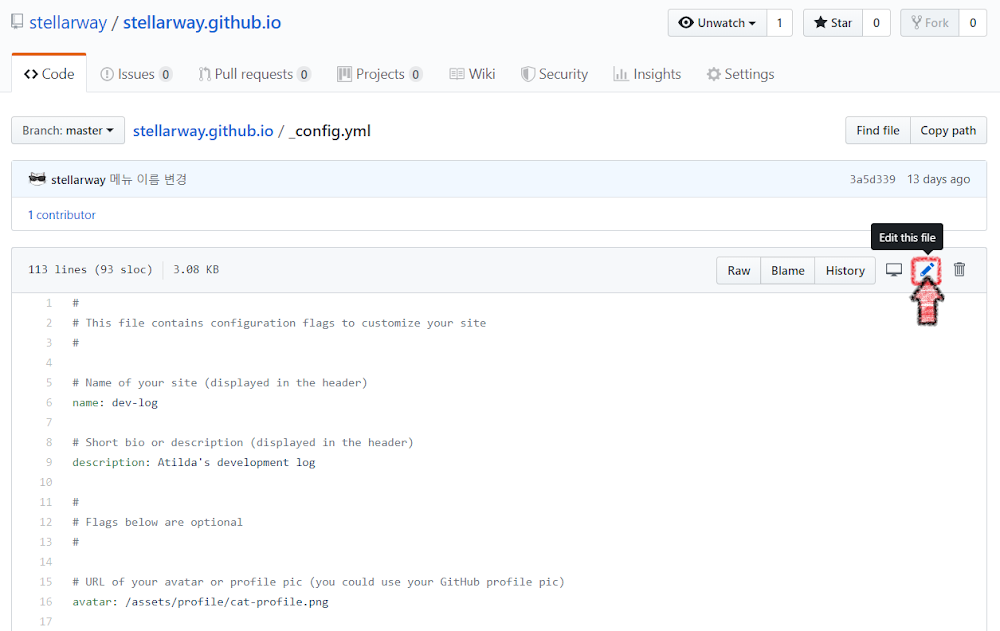
Task: Open the Blame view
Action: click(788, 271)
